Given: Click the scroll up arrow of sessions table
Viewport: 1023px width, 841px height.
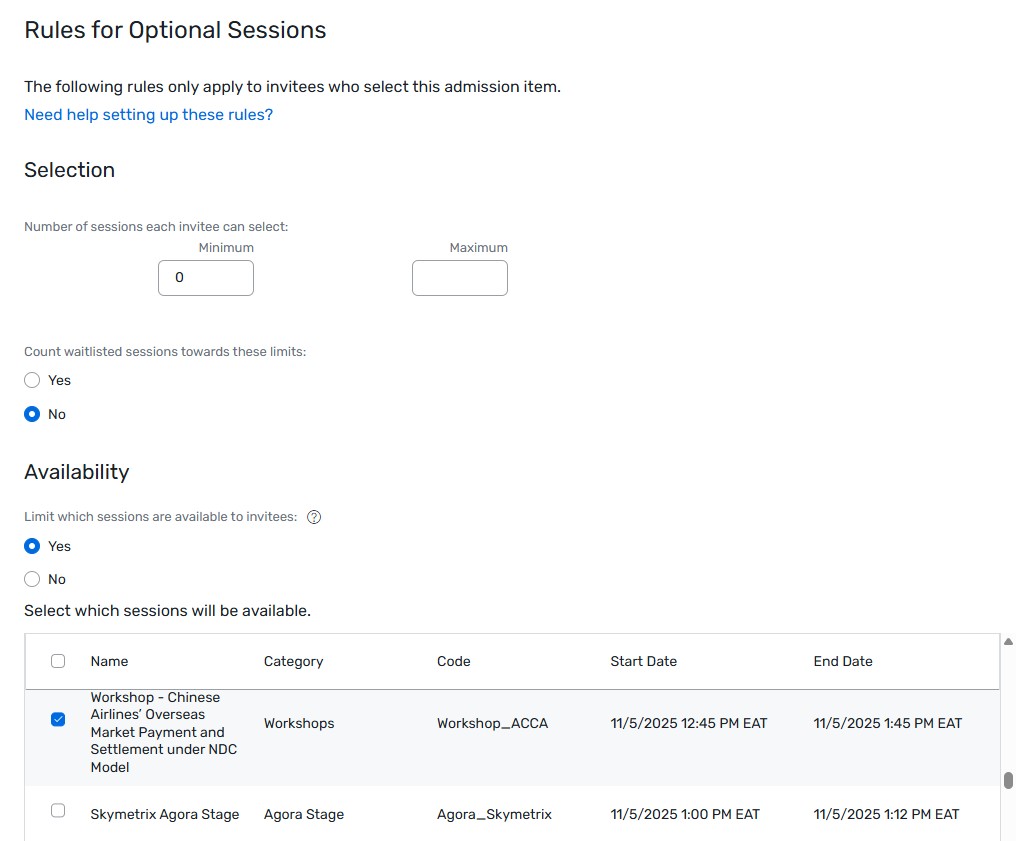Looking at the screenshot, I should click(x=1008, y=642).
